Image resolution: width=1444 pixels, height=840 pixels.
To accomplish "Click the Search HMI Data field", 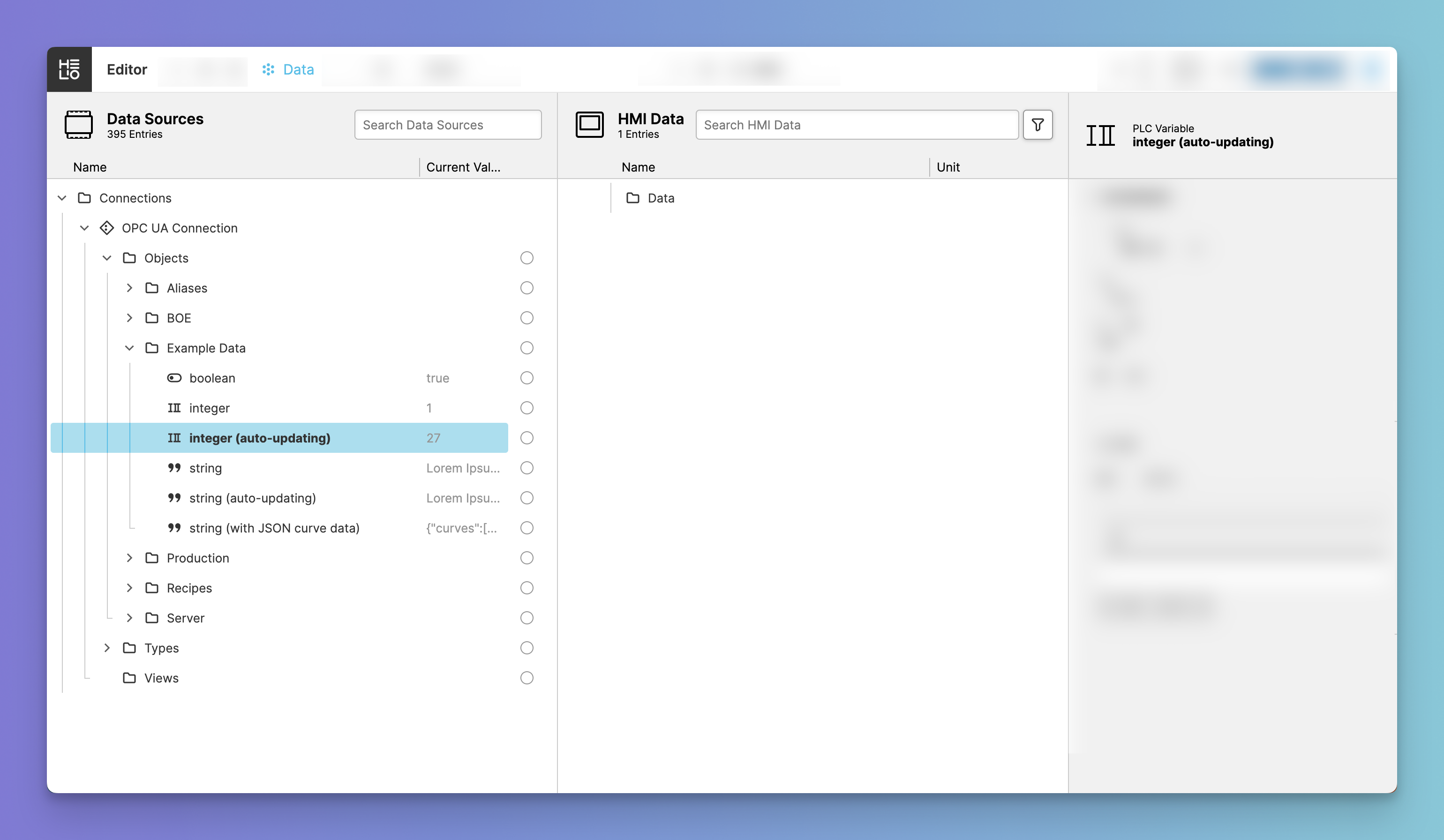I will click(856, 125).
